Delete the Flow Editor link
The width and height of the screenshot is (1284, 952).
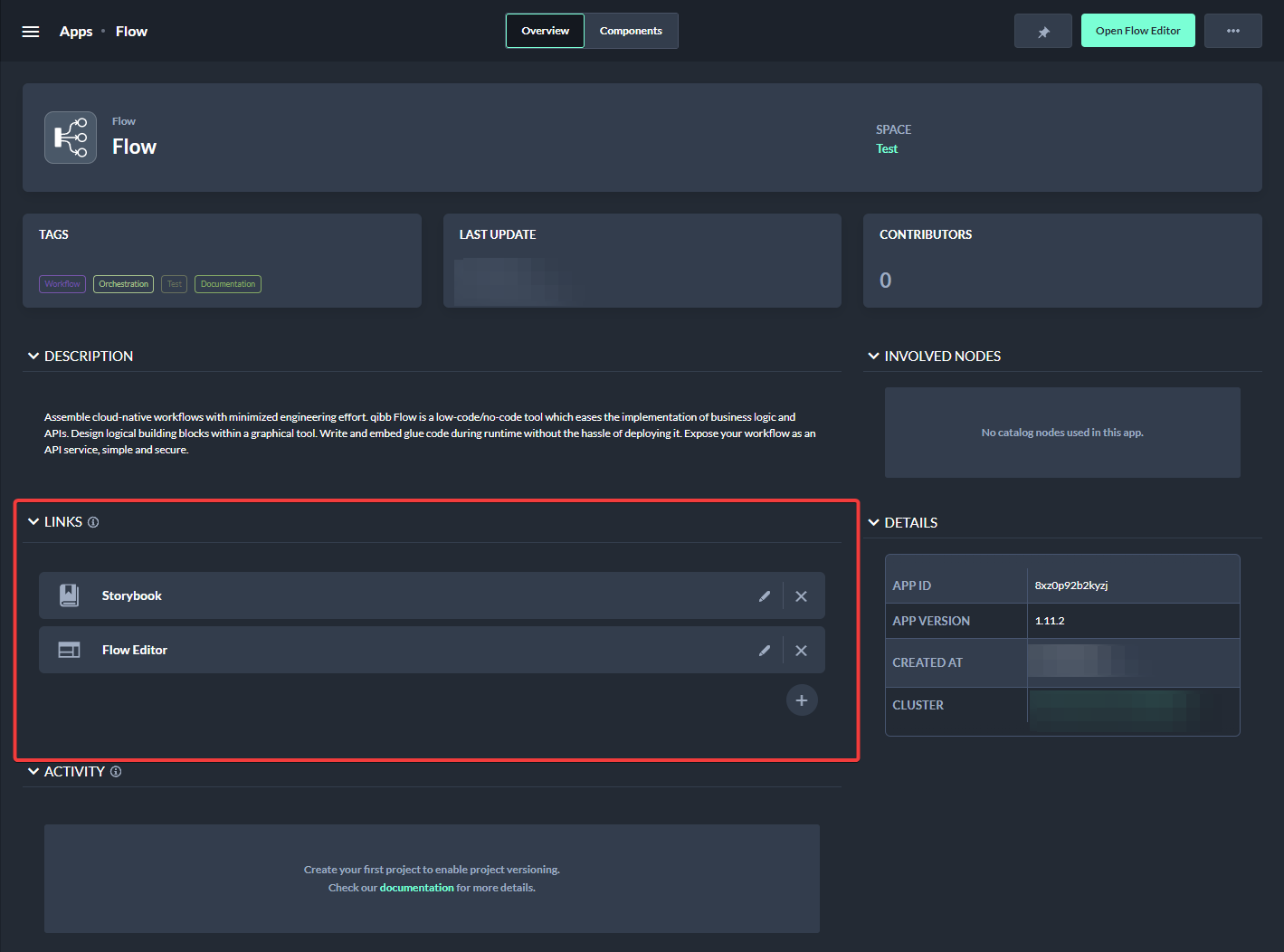click(x=801, y=651)
